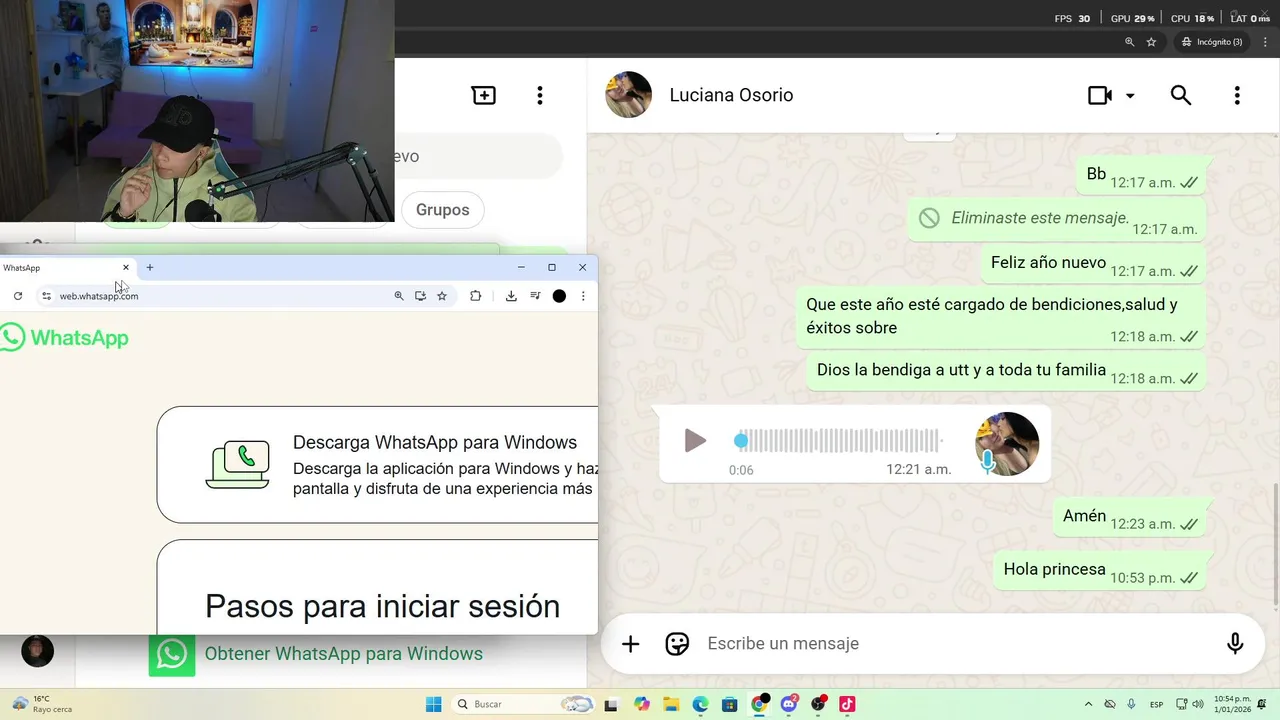Open the Windows Start menu

click(433, 704)
